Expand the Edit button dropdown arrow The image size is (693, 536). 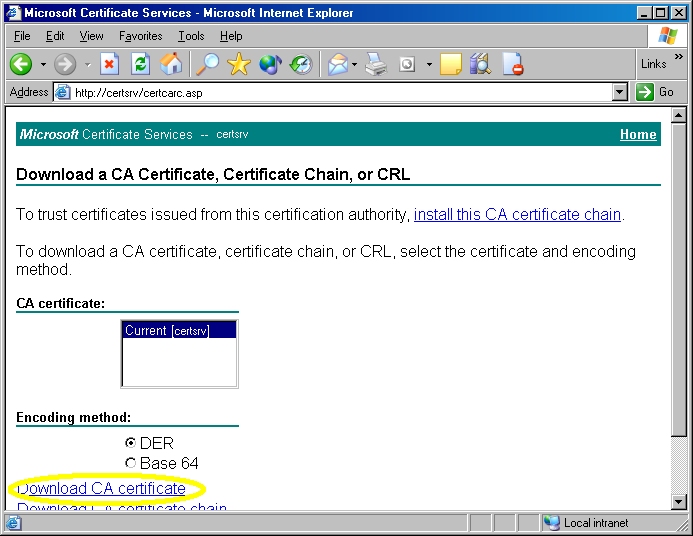429,65
